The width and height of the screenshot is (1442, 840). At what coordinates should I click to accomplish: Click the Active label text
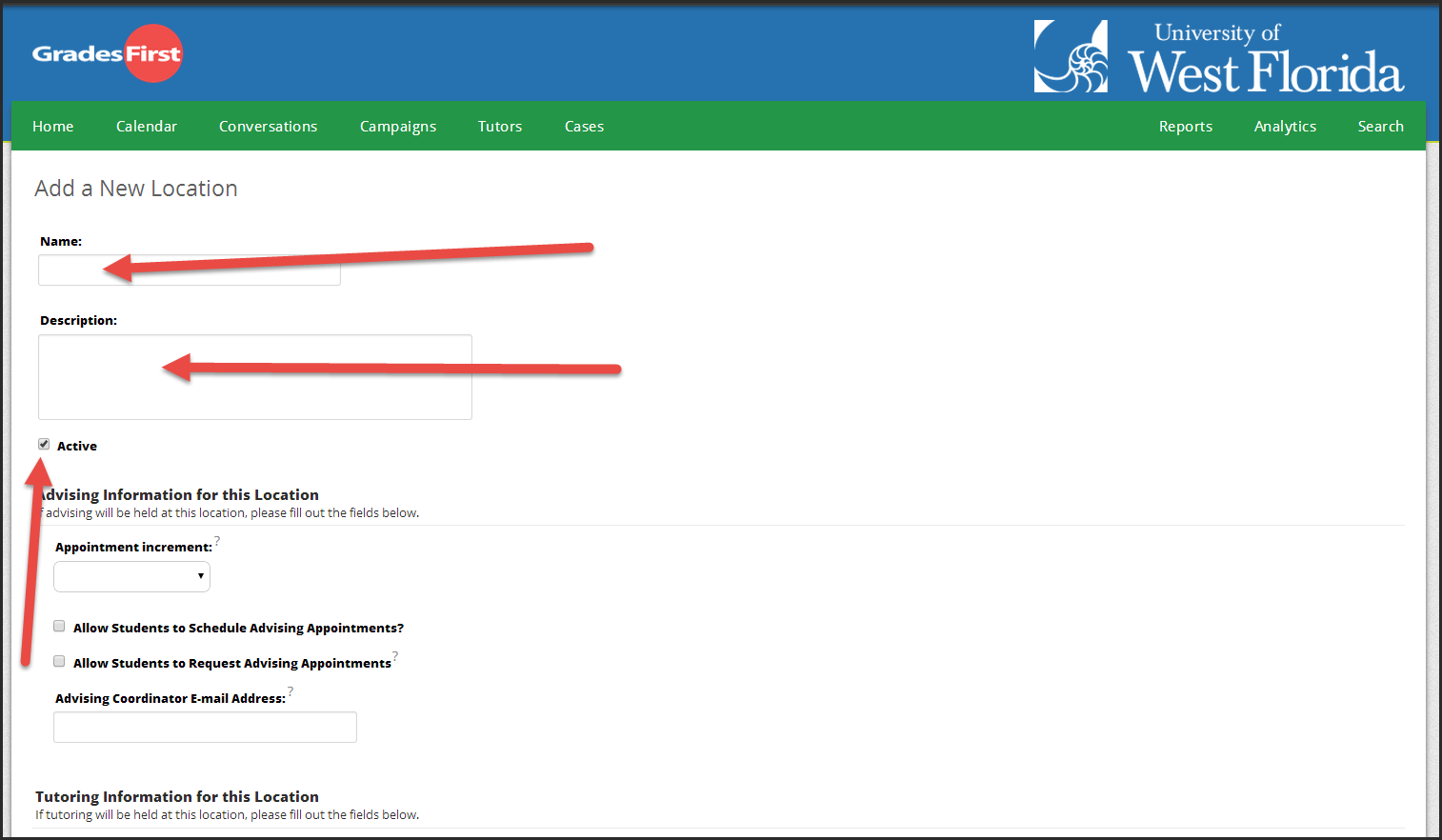click(x=77, y=446)
